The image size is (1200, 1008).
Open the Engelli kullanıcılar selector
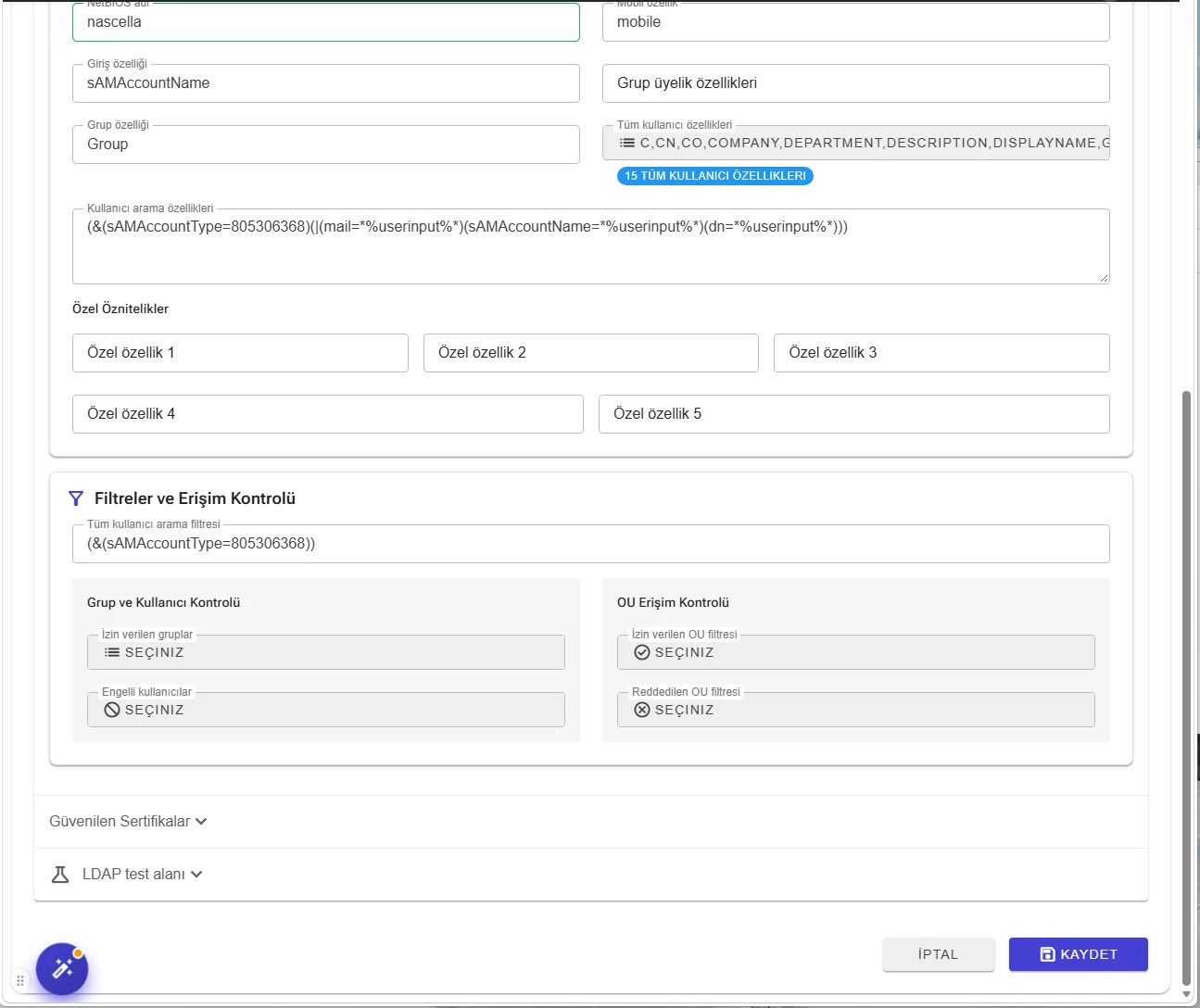click(x=326, y=710)
